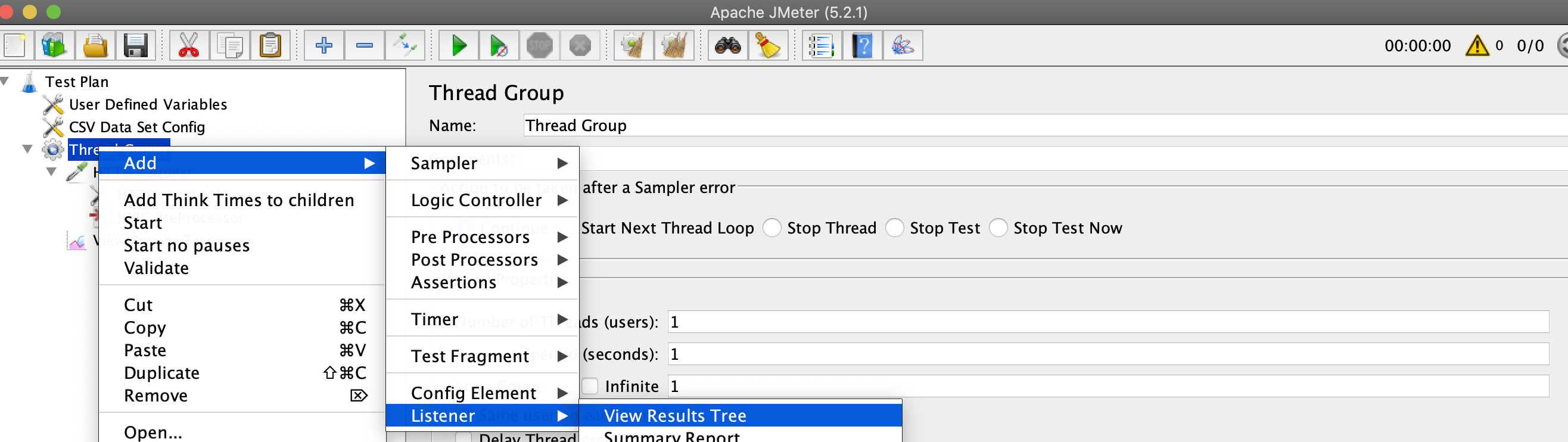Viewport: 1568px width, 442px height.
Task: Click the Copy toolbar icon
Action: pos(229,46)
